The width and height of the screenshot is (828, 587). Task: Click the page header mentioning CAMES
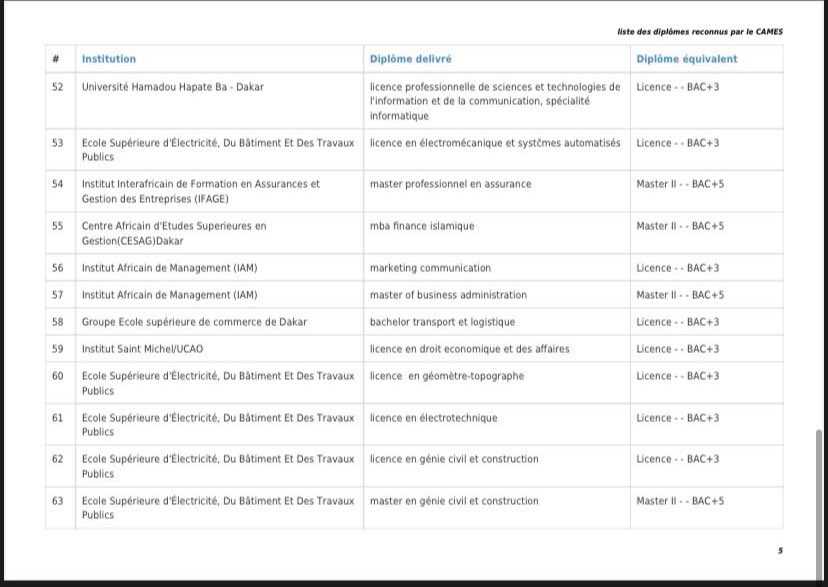click(x=700, y=32)
